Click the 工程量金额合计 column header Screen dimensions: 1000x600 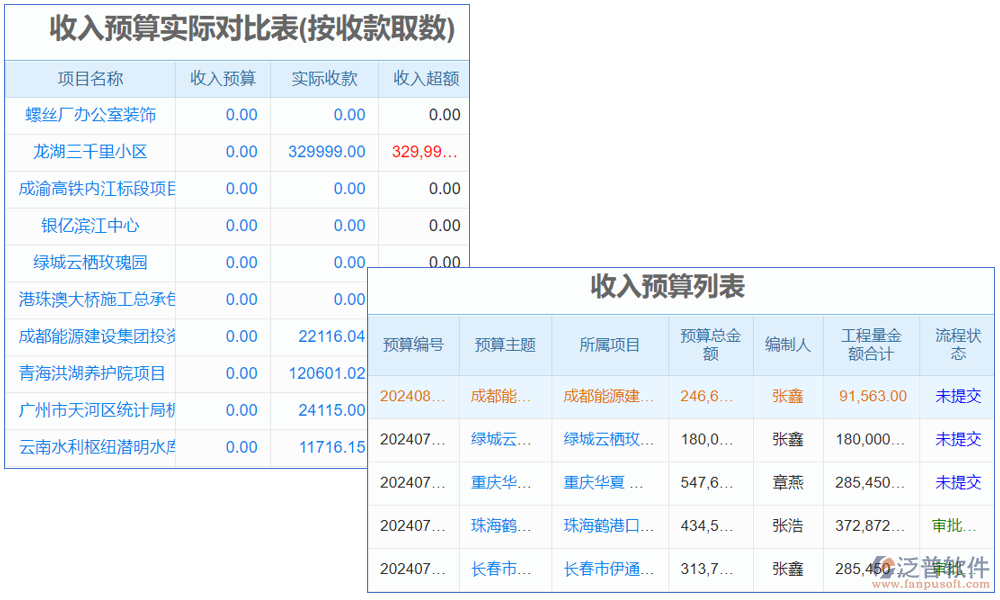click(870, 344)
